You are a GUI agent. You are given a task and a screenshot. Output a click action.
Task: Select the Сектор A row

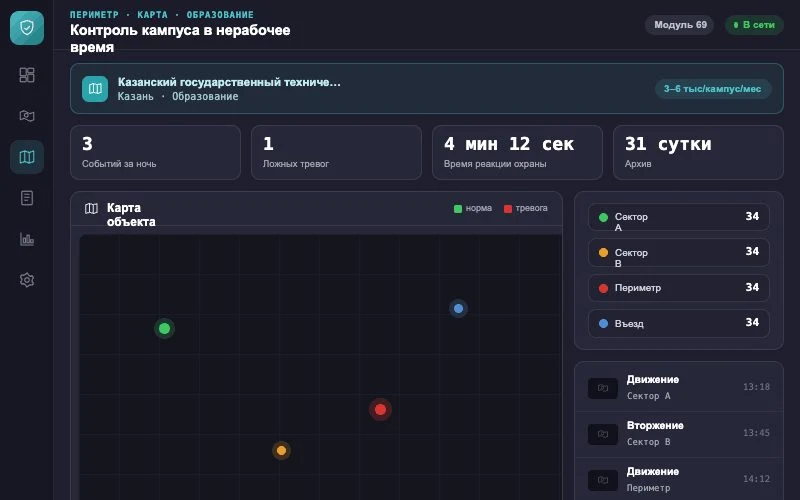click(679, 217)
